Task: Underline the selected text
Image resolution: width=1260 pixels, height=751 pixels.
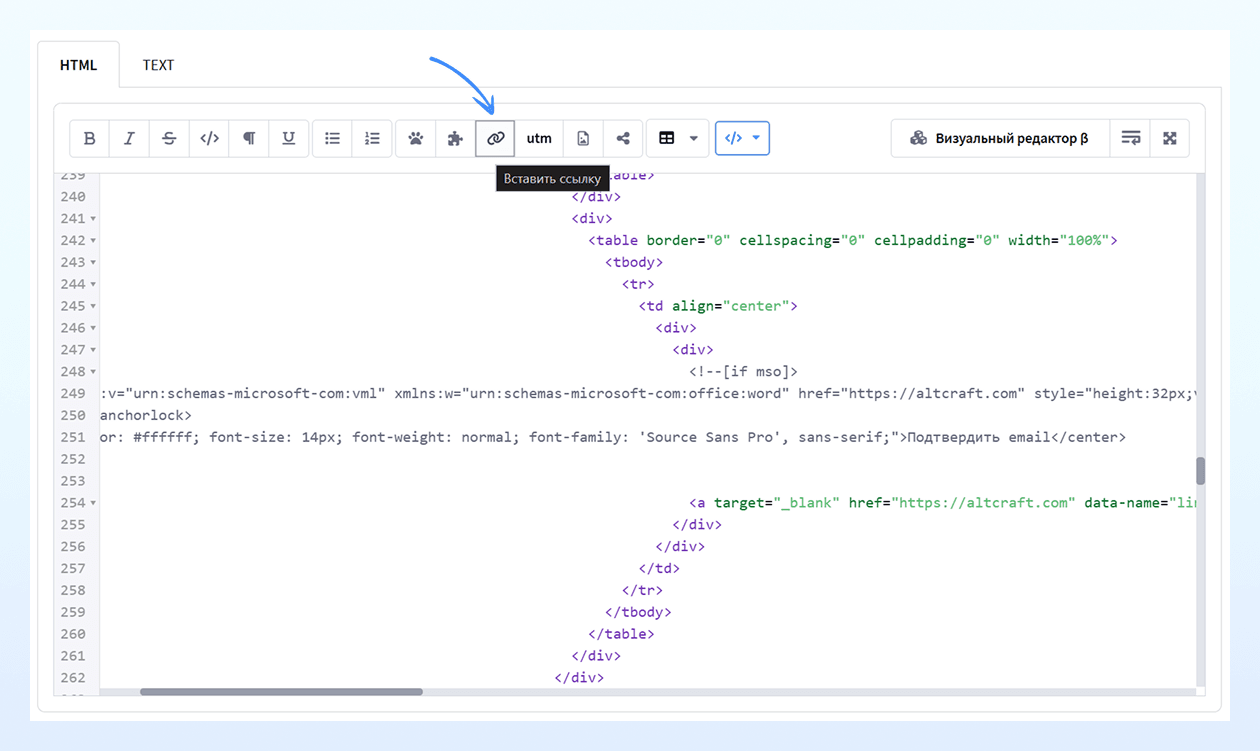Action: click(x=288, y=139)
